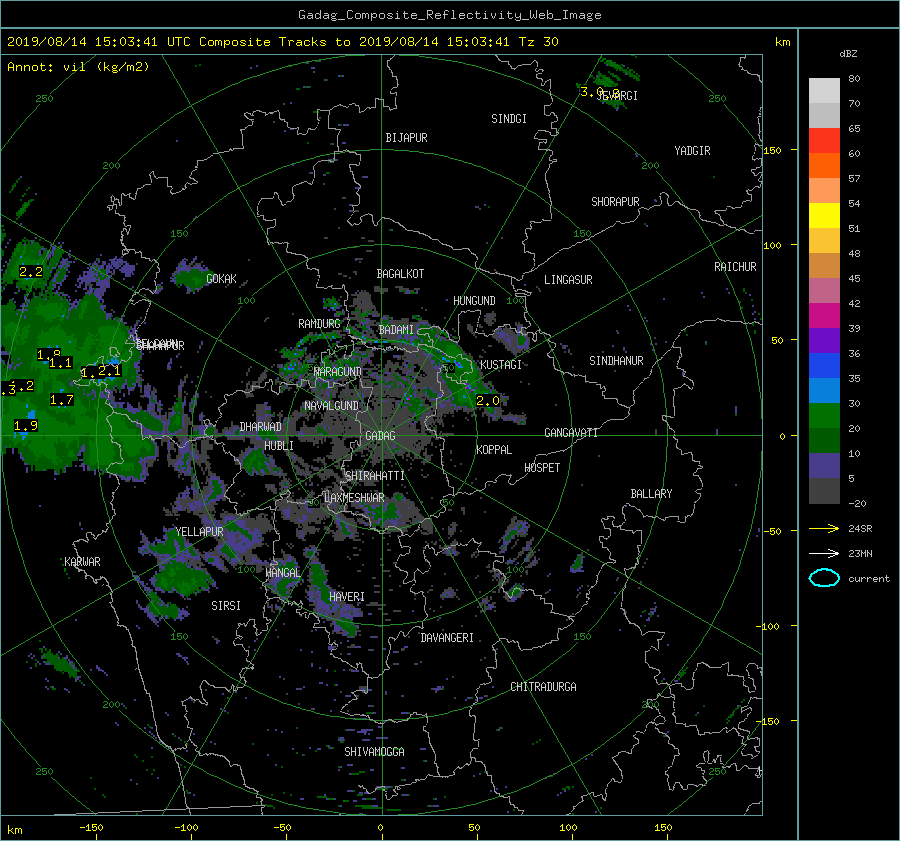The image size is (900, 841).
Task: Click the 1.7 VIL storm annotation
Action: pos(61,400)
